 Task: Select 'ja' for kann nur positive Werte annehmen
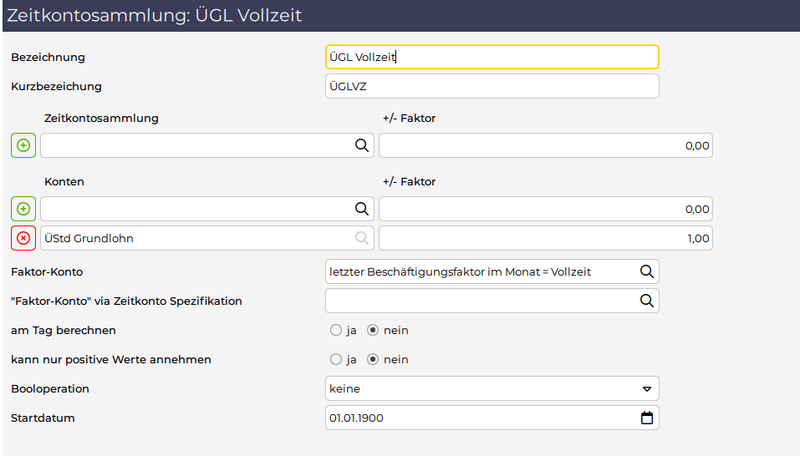(336, 359)
